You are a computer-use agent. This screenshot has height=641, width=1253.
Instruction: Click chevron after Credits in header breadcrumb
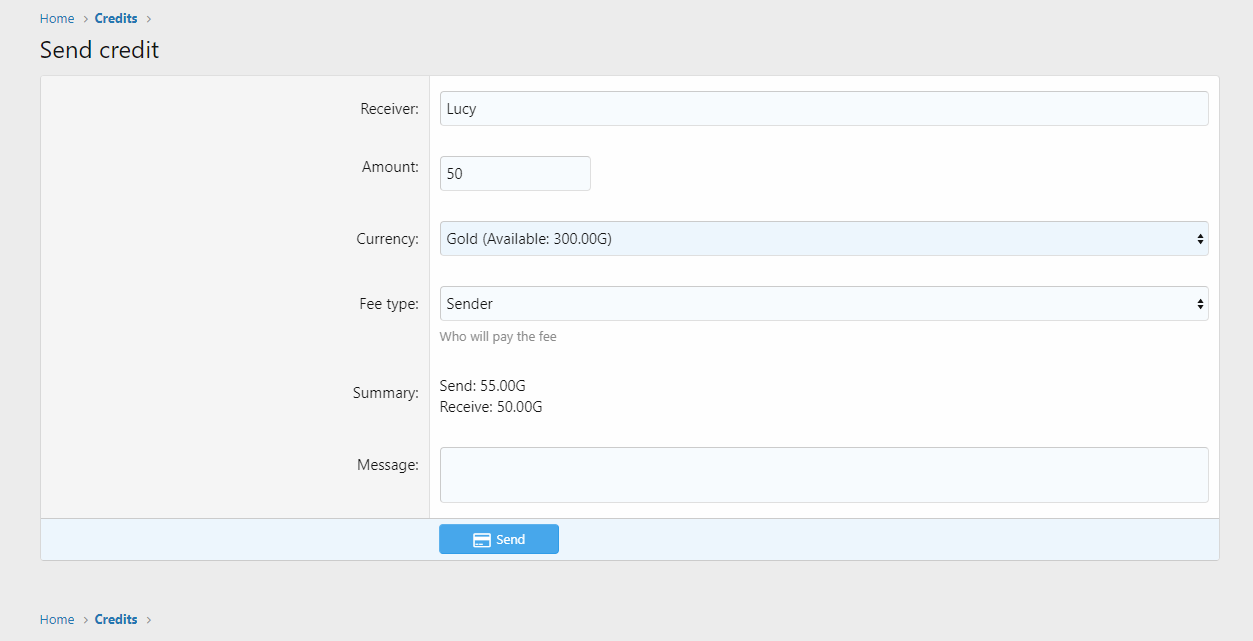(x=149, y=19)
